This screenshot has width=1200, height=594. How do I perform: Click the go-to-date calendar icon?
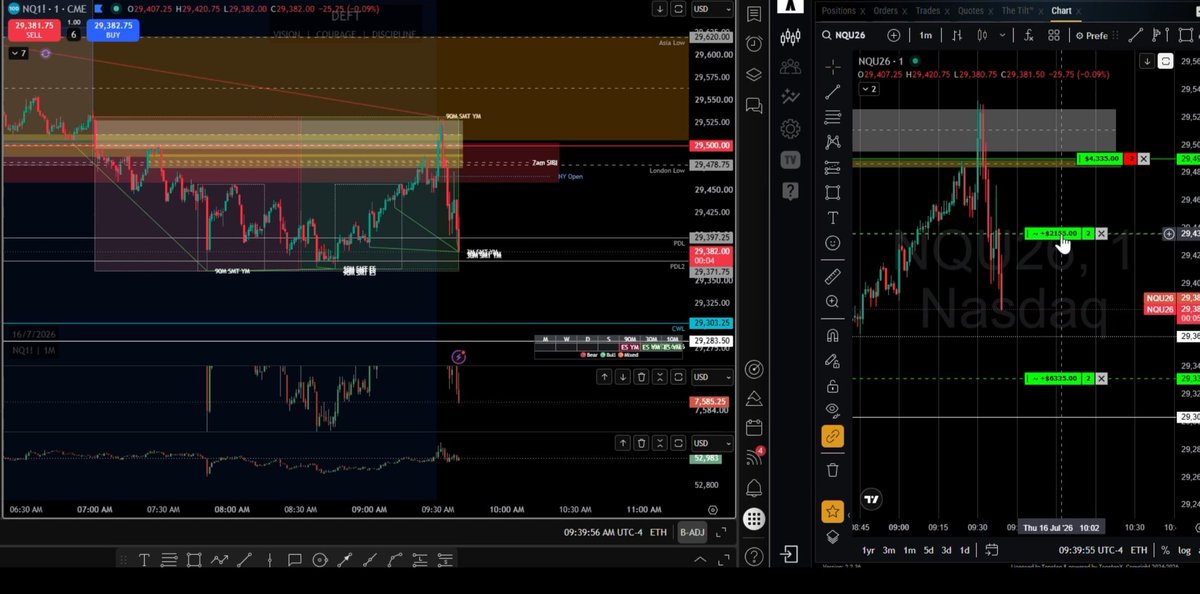pos(992,550)
